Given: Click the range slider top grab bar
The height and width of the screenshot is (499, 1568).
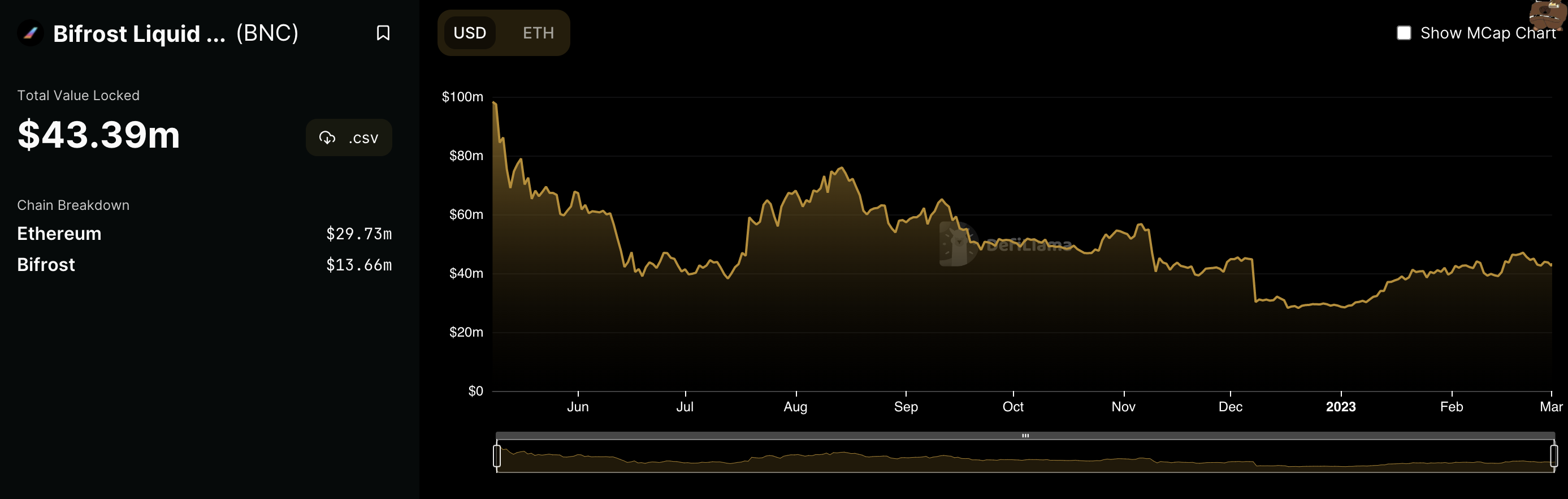Looking at the screenshot, I should click(x=1025, y=436).
